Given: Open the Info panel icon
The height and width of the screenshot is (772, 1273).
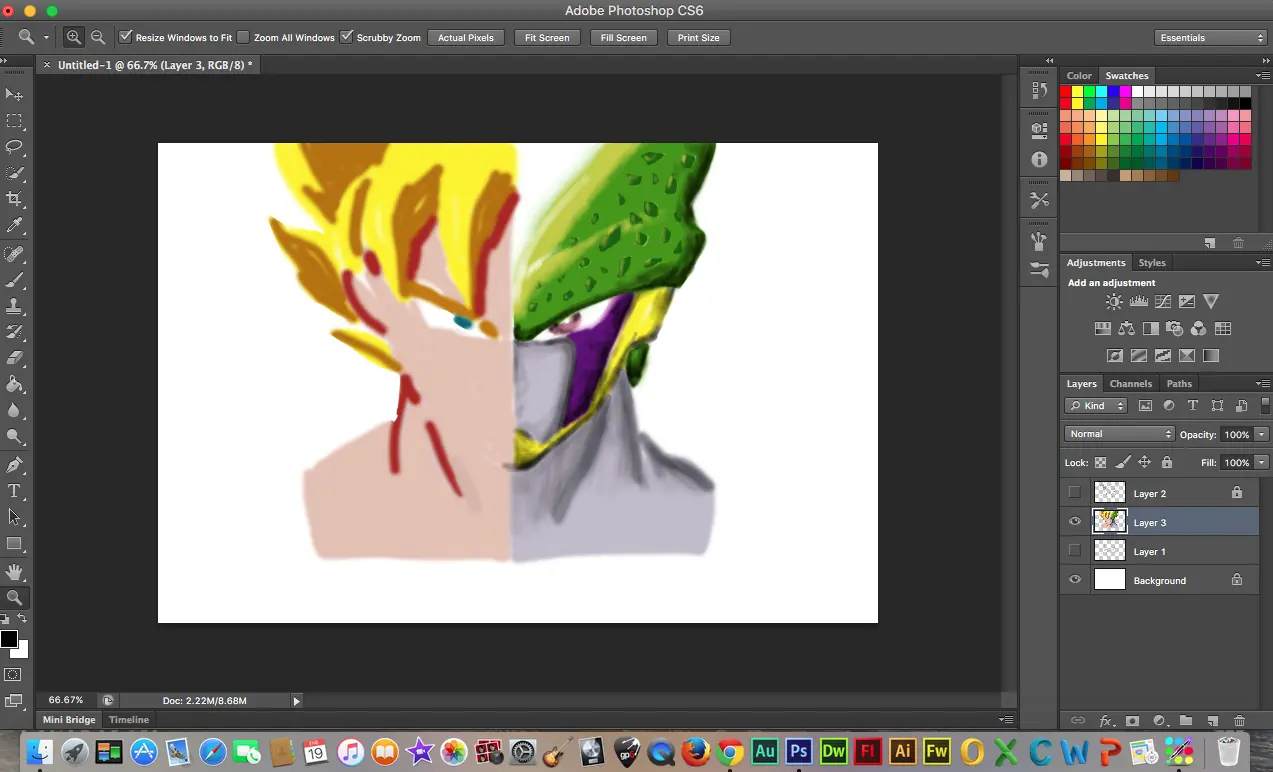Looking at the screenshot, I should 1039,159.
